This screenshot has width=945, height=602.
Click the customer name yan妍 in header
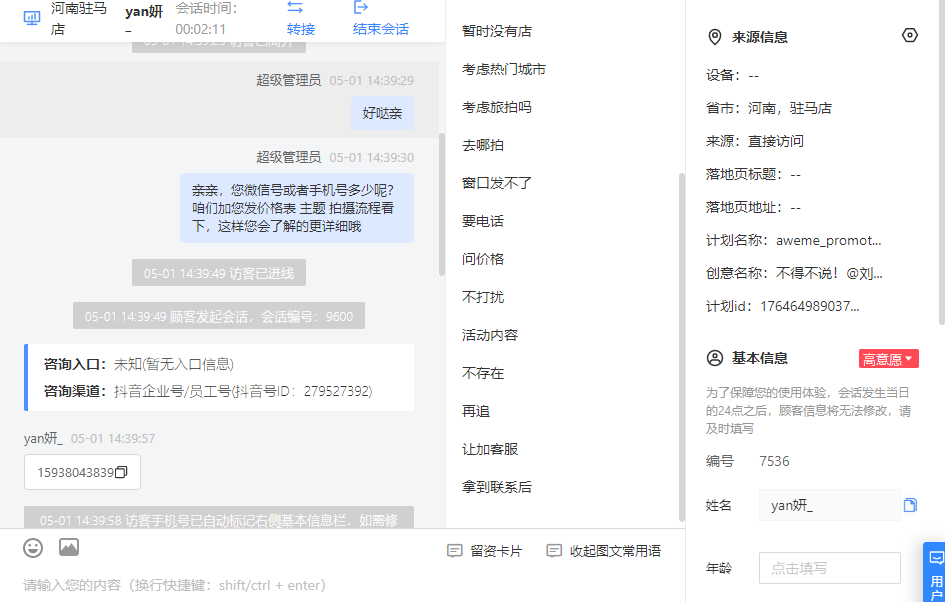(144, 11)
